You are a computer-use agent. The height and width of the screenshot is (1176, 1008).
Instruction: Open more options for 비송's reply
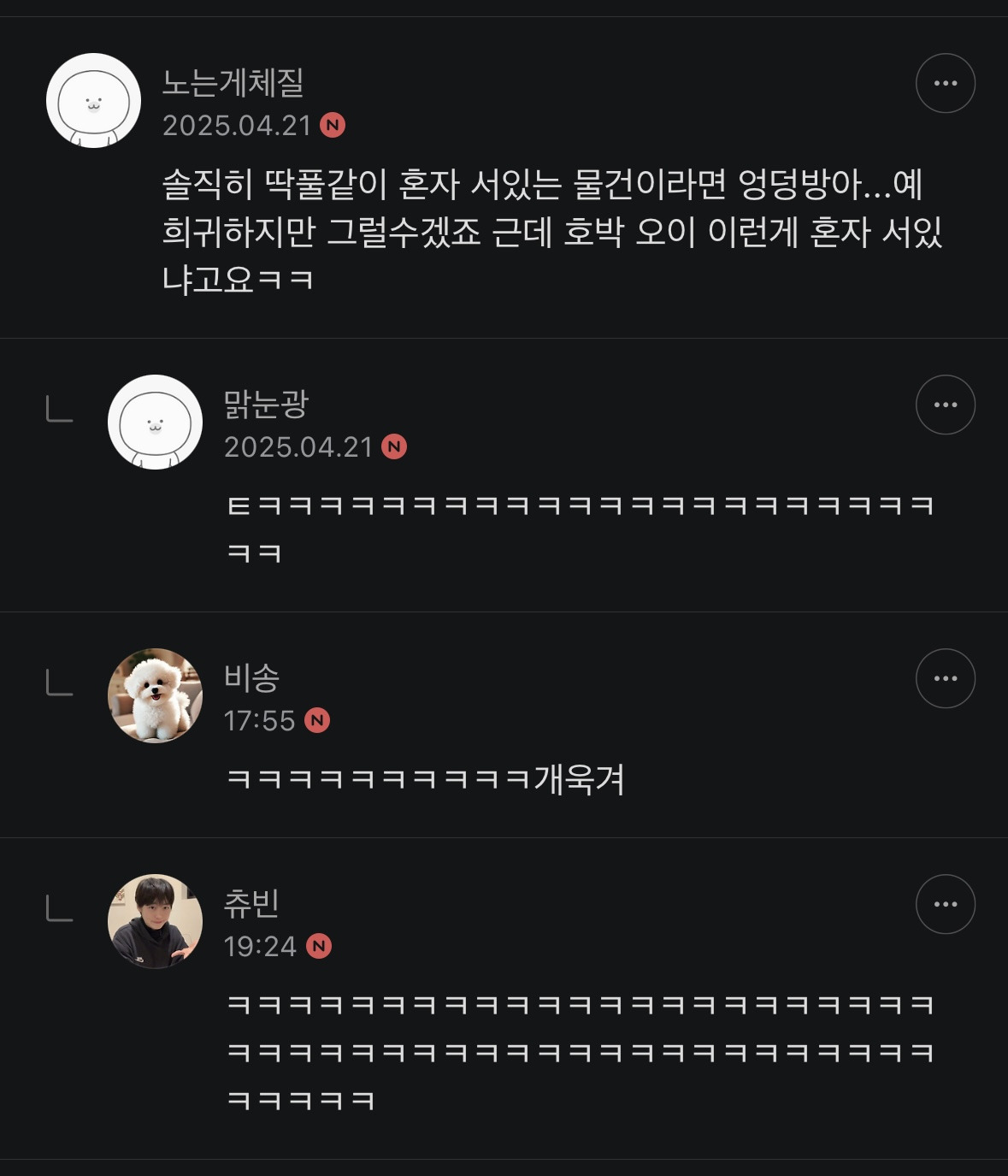(x=945, y=678)
